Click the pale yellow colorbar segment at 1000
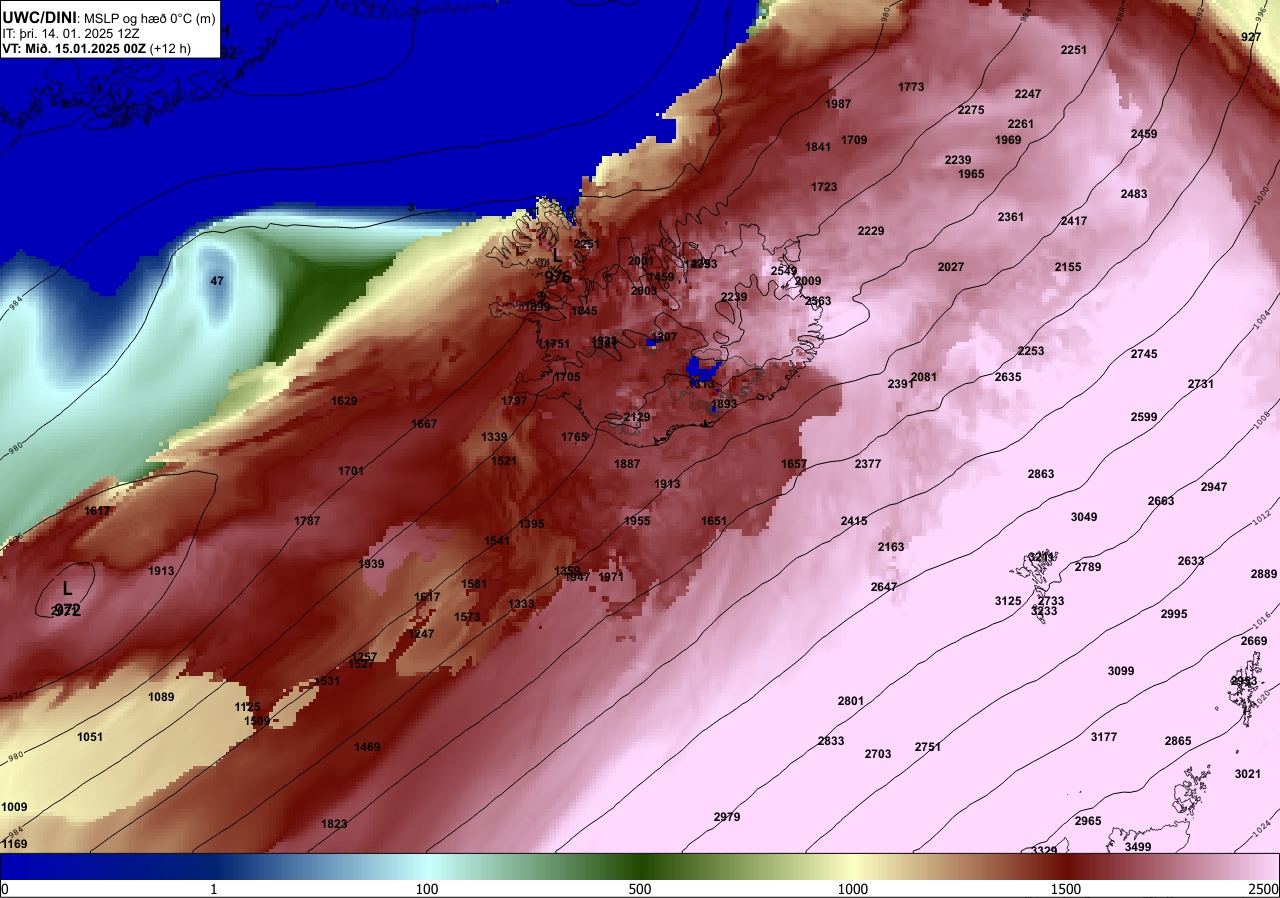Screen dimensions: 1280x898 point(853,866)
